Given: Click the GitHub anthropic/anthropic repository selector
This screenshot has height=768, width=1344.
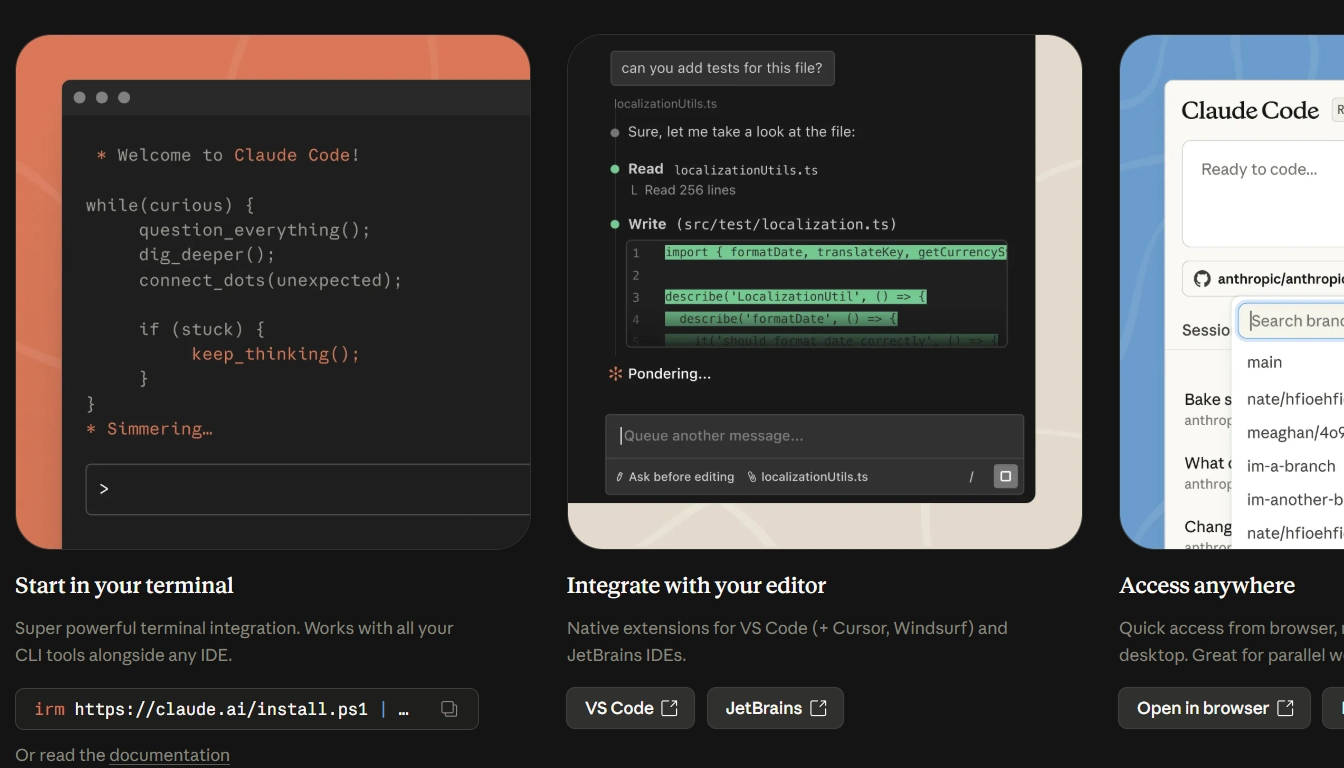Looking at the screenshot, I should tap(1263, 279).
